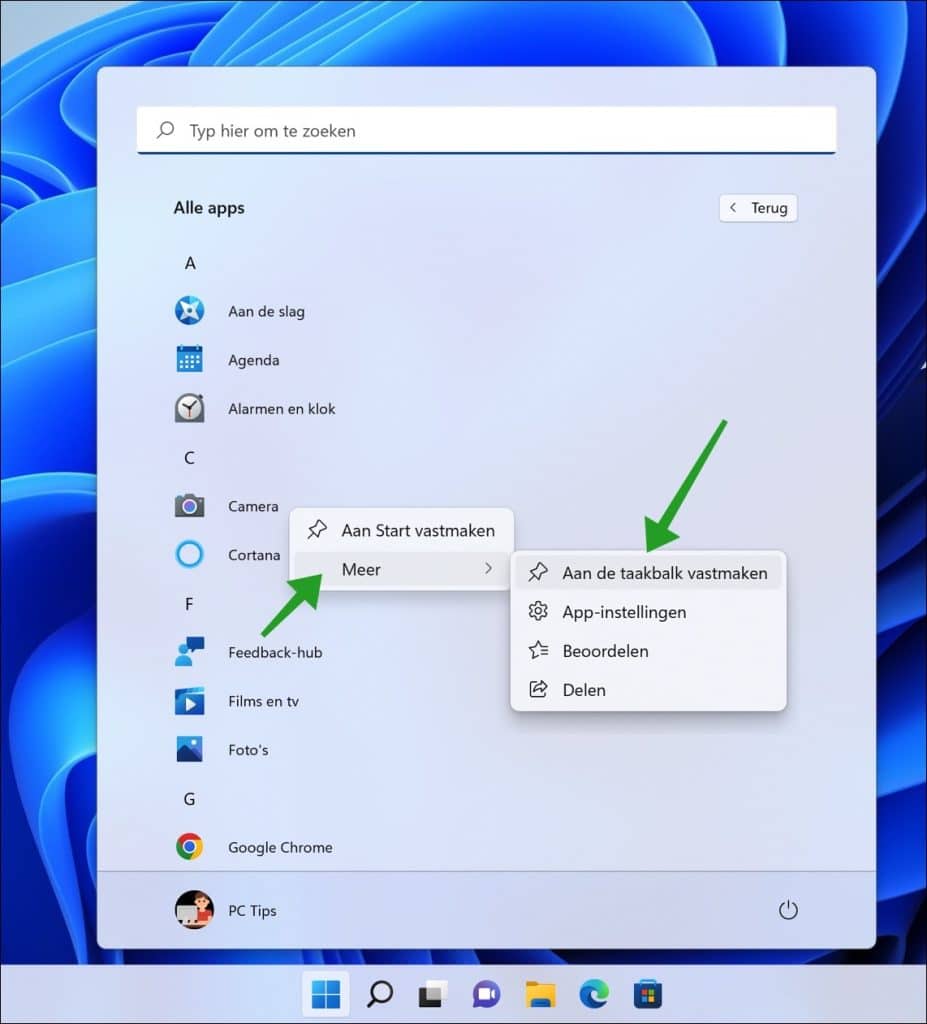Open letter G index header

click(x=190, y=799)
